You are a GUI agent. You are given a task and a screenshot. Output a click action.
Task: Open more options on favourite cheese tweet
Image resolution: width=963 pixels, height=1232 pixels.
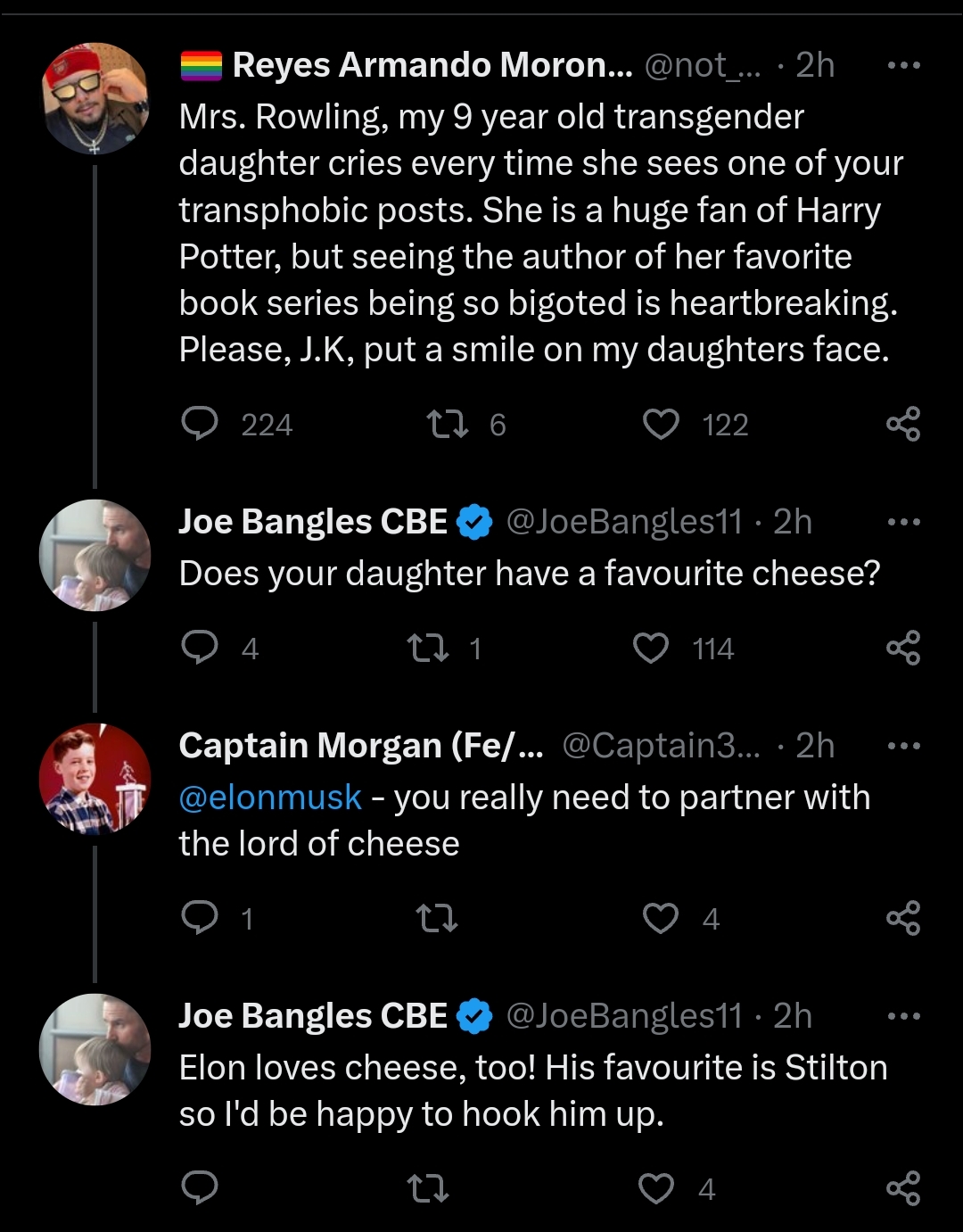903,522
